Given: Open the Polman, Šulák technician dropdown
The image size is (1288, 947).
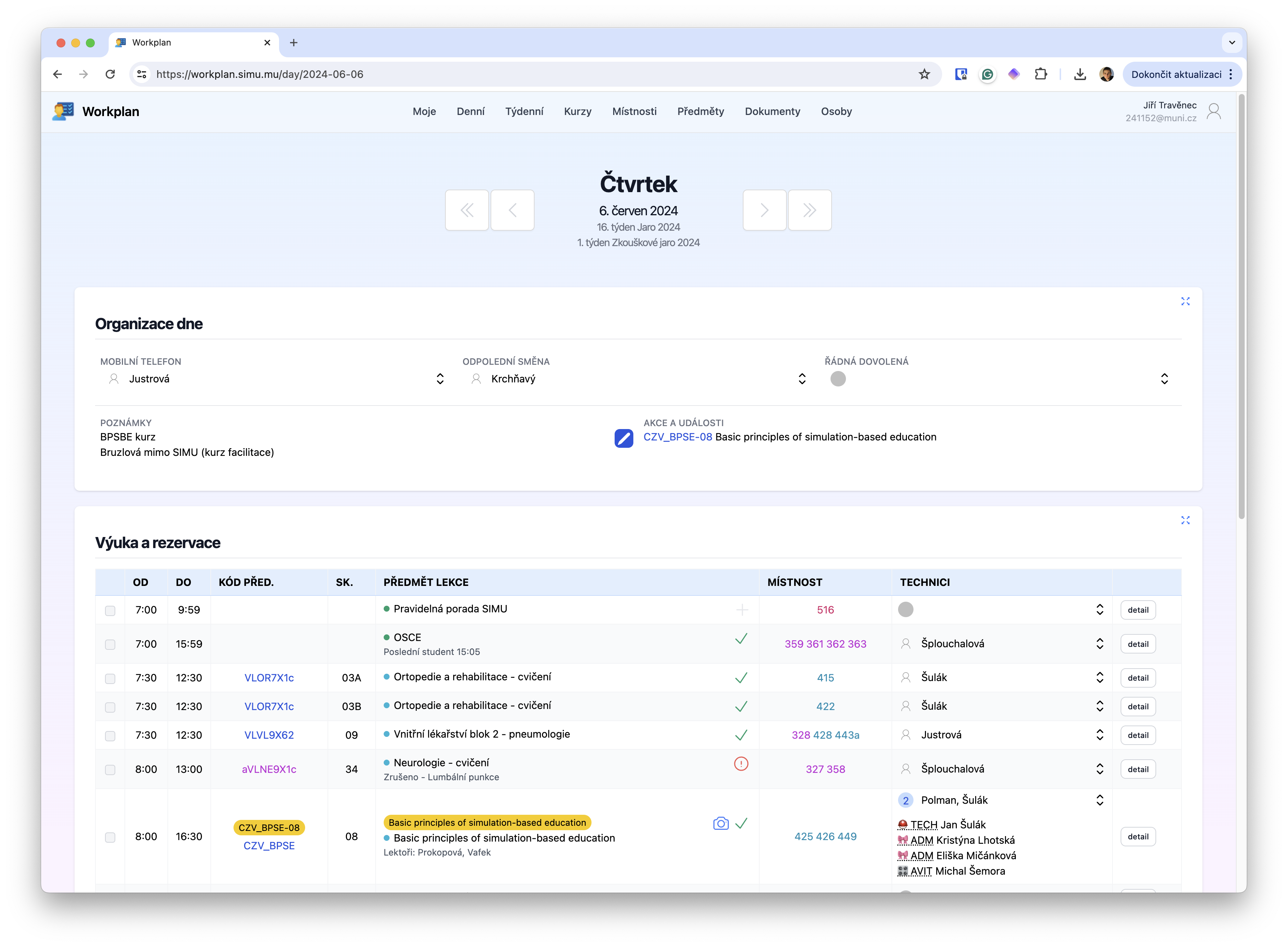Looking at the screenshot, I should (x=1099, y=800).
